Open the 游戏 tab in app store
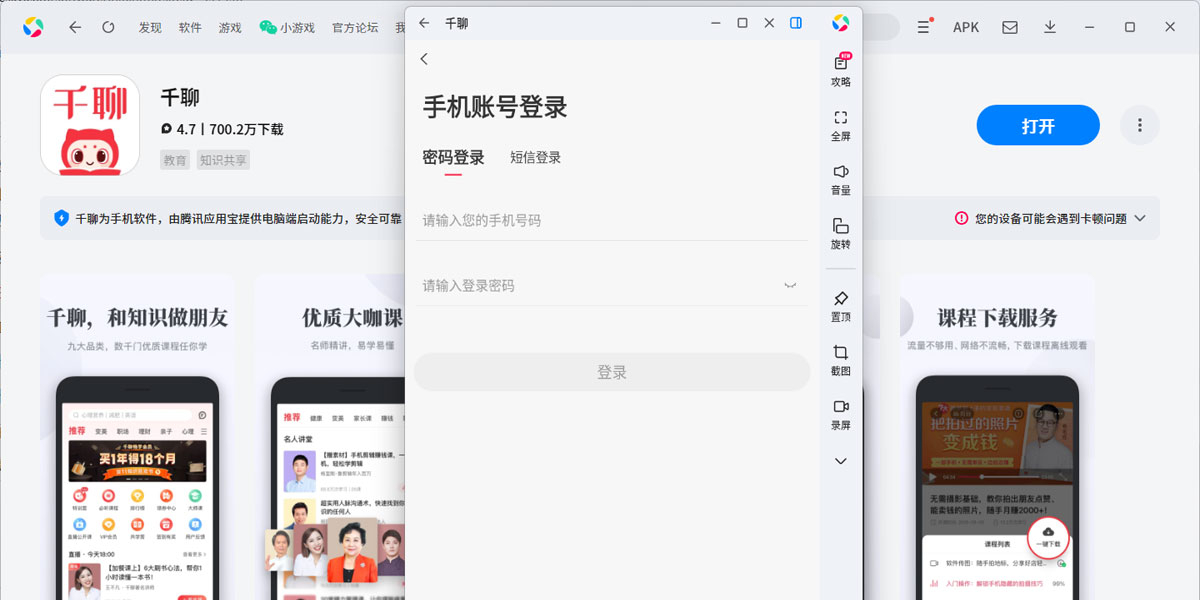 [x=230, y=27]
